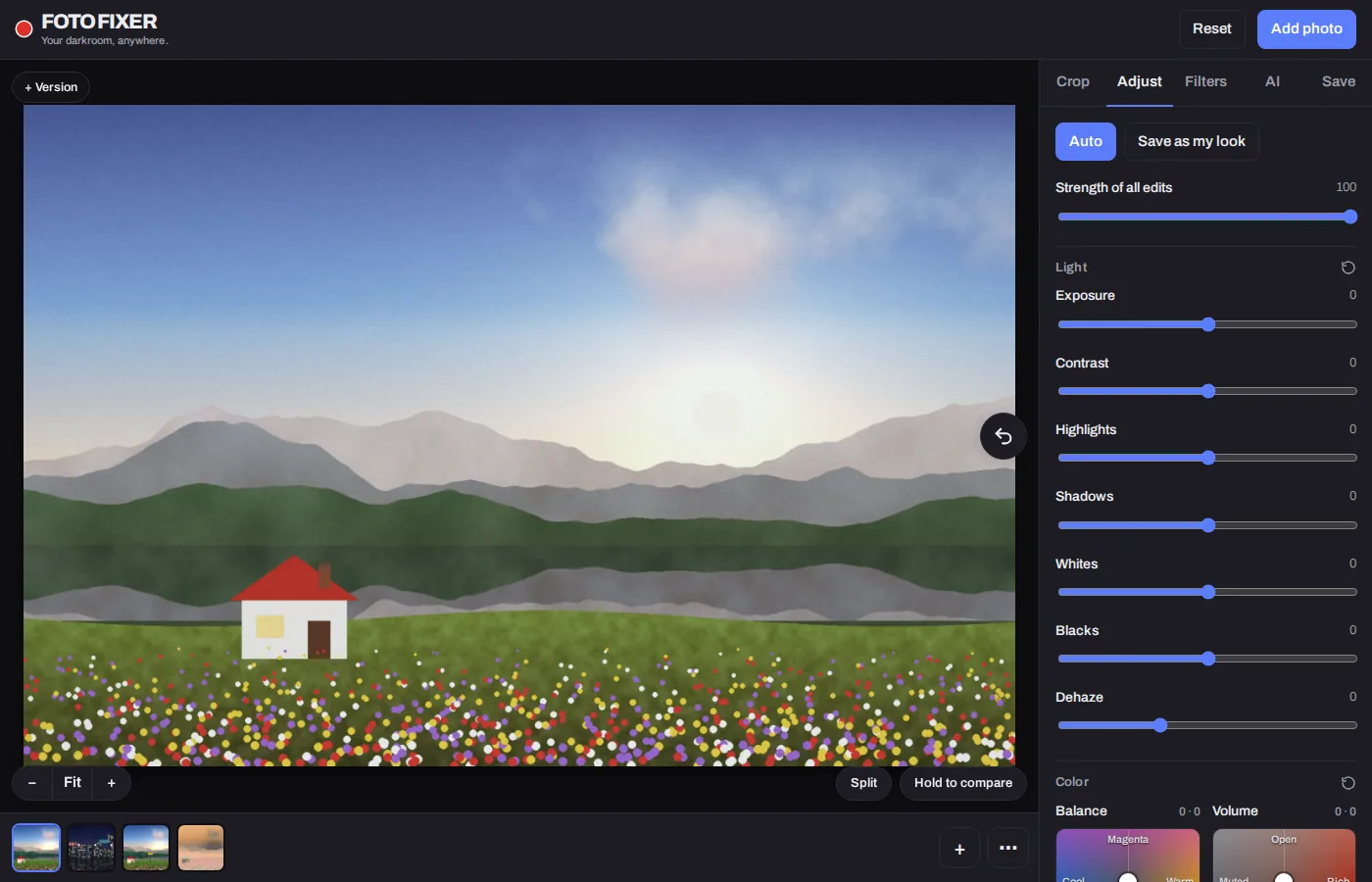This screenshot has height=882, width=1372.
Task: Select the night city thumbnail
Action: (x=91, y=848)
